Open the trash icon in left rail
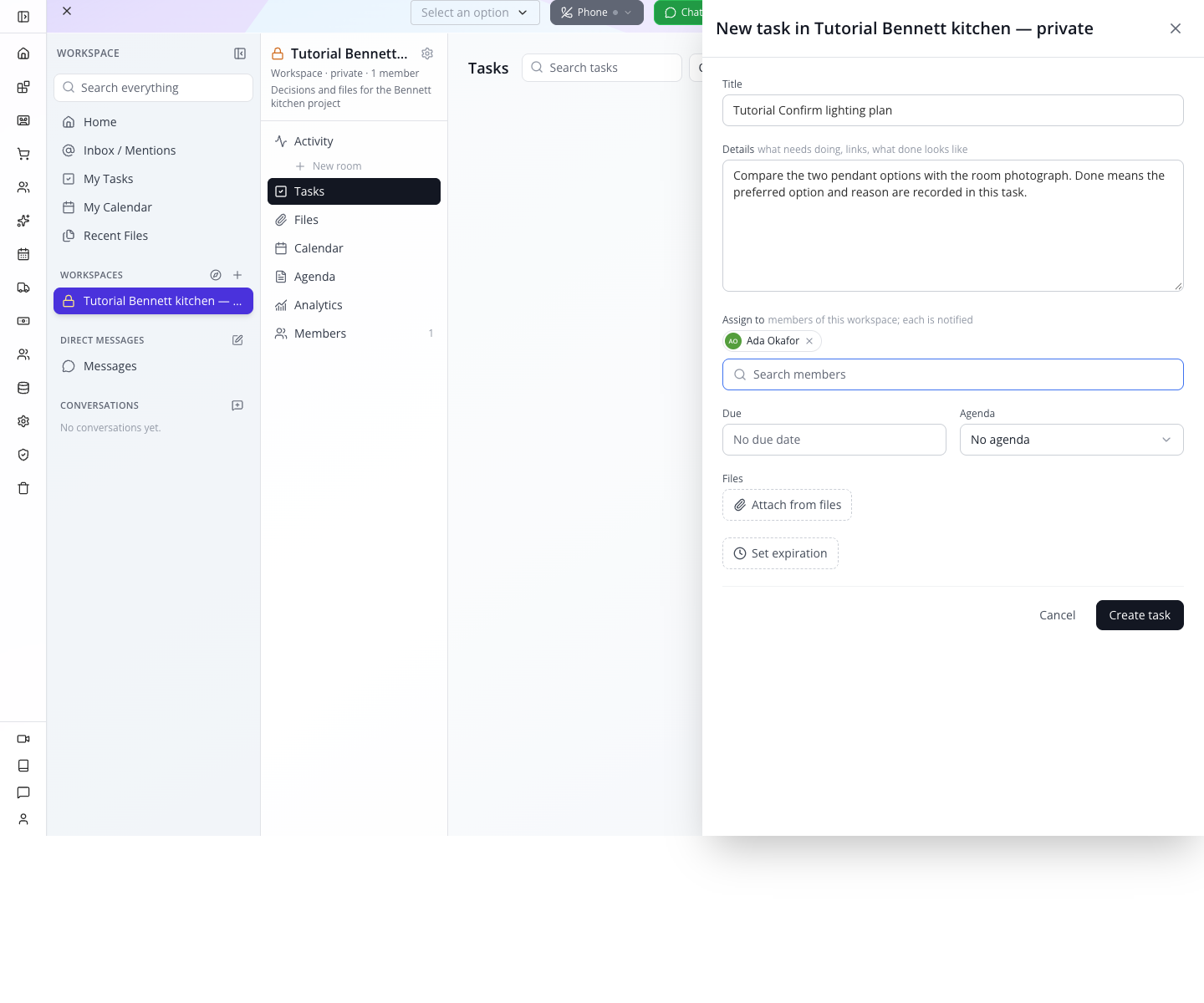This screenshot has width=1204, height=1003. point(23,488)
